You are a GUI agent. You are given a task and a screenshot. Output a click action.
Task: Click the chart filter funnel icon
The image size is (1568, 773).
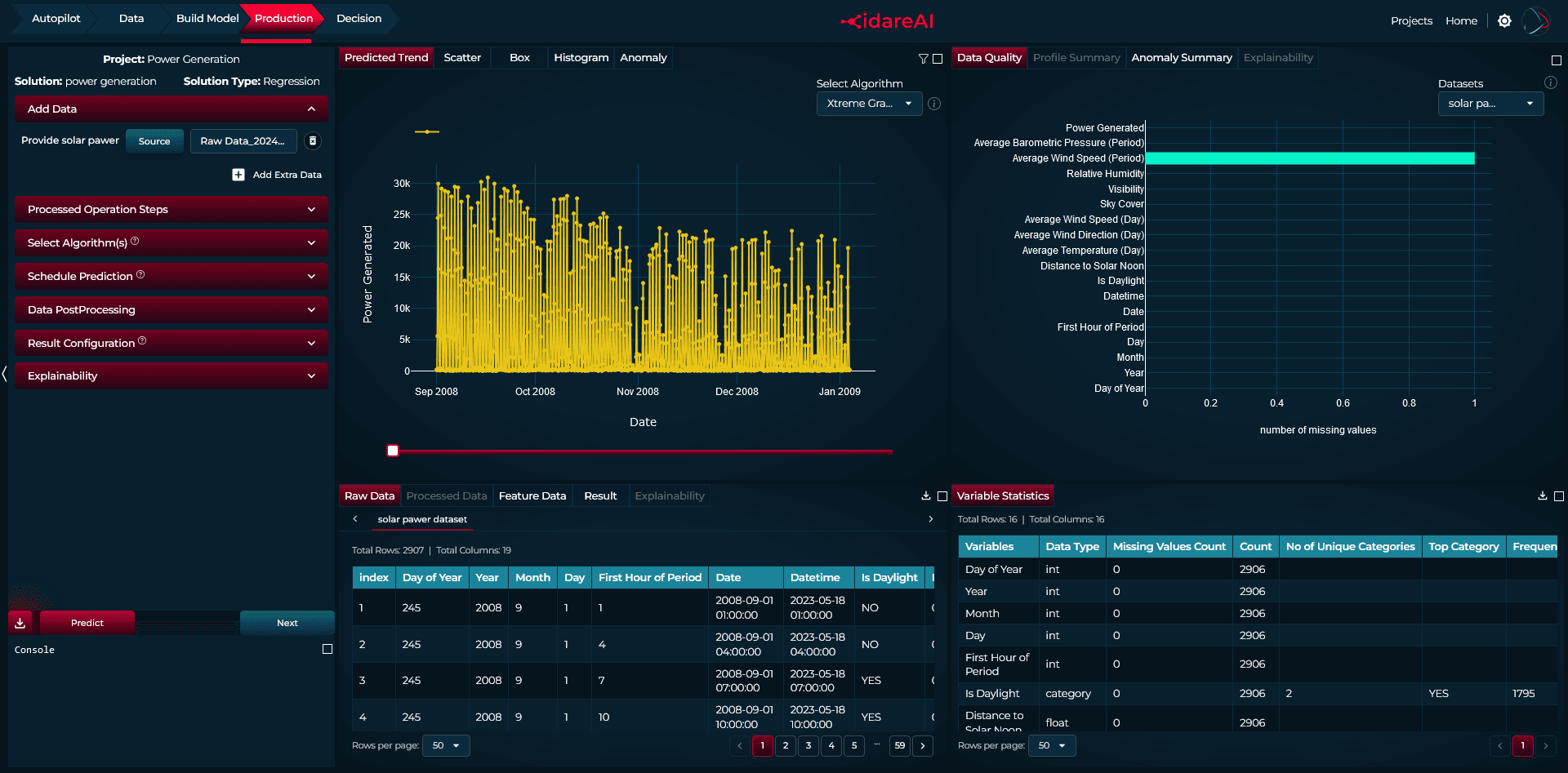pos(923,59)
